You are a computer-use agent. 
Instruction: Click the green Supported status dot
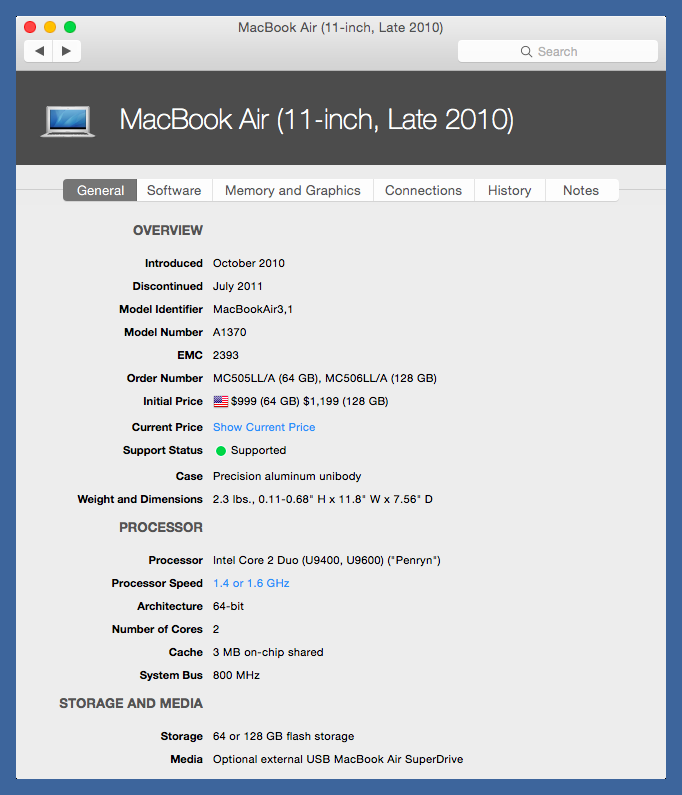[x=221, y=451]
